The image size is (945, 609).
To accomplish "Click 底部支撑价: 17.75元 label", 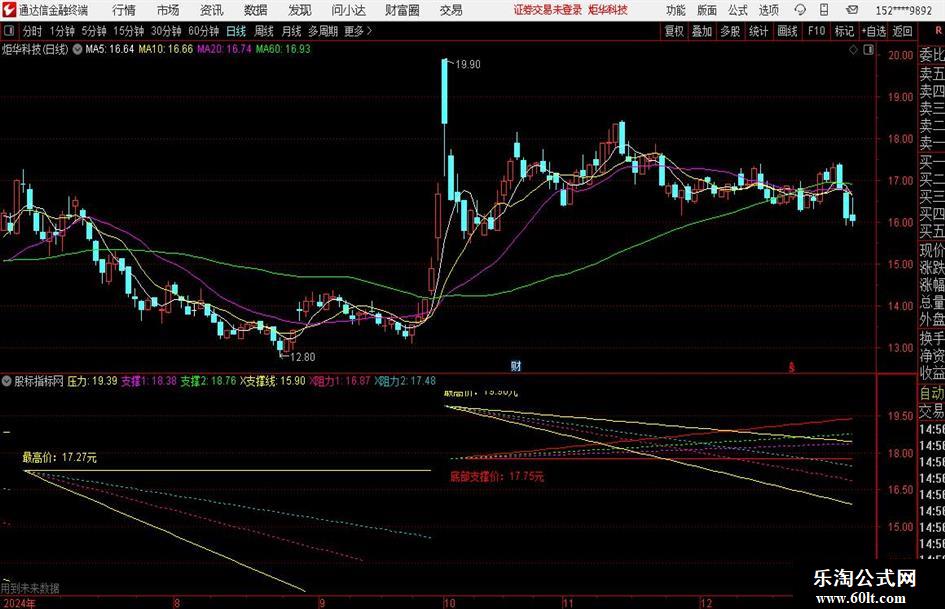I will 497,476.
